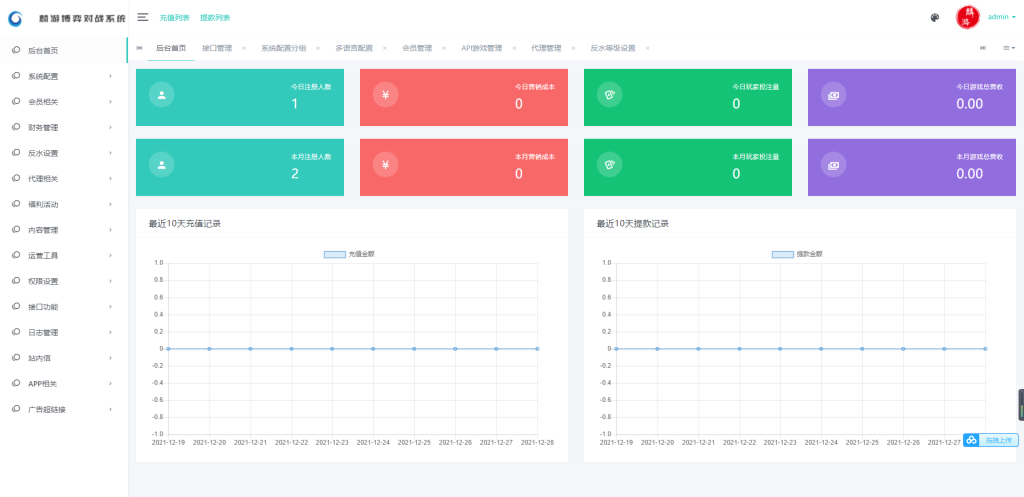Viewport: 1024px width, 497px height.
Task: Switch to the 接口管理 tab
Action: pyautogui.click(x=216, y=48)
